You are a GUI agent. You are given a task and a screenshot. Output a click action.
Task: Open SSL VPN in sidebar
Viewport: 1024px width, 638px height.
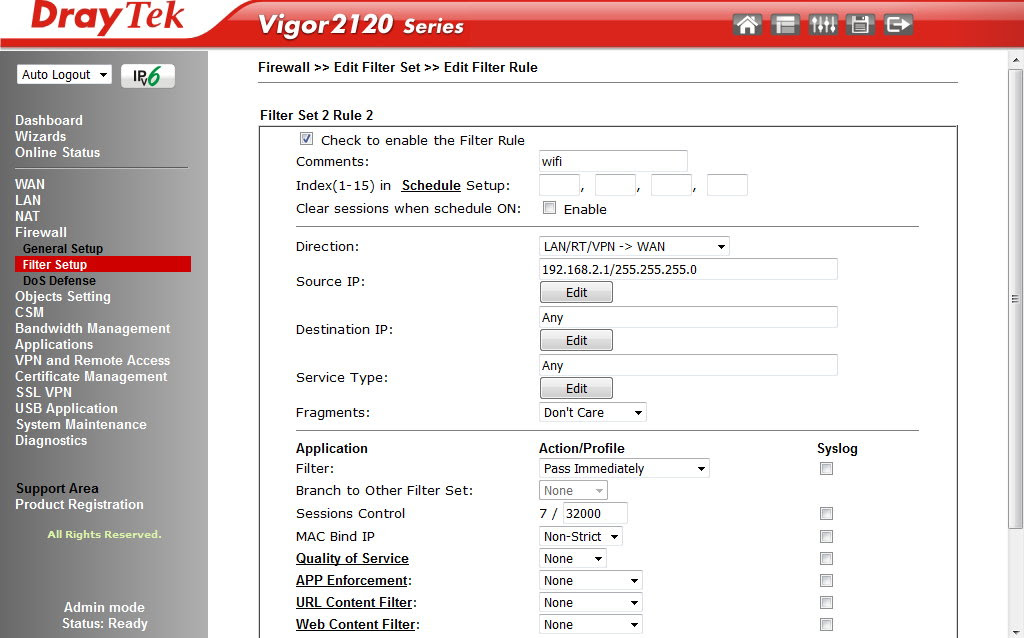click(44, 392)
